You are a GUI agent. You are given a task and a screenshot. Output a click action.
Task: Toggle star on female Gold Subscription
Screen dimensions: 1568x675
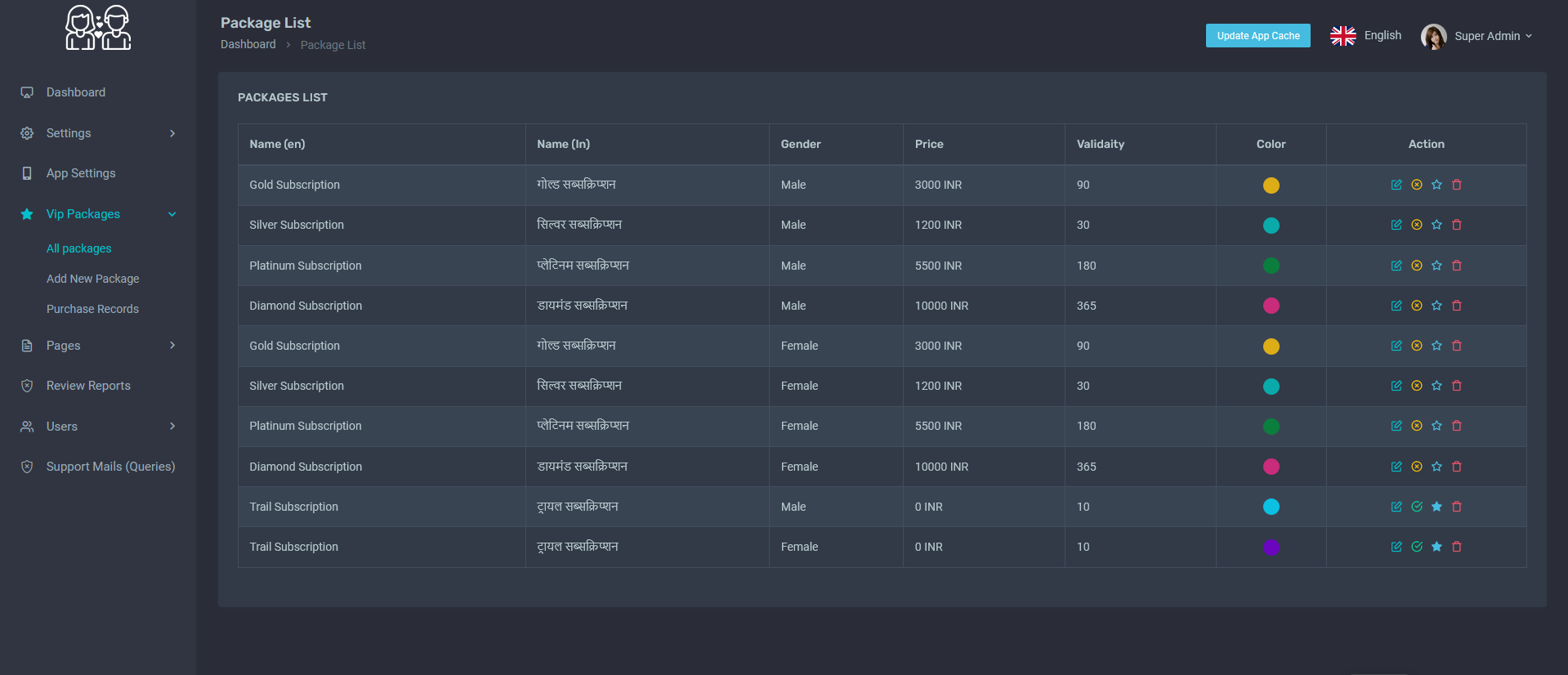(1436, 346)
